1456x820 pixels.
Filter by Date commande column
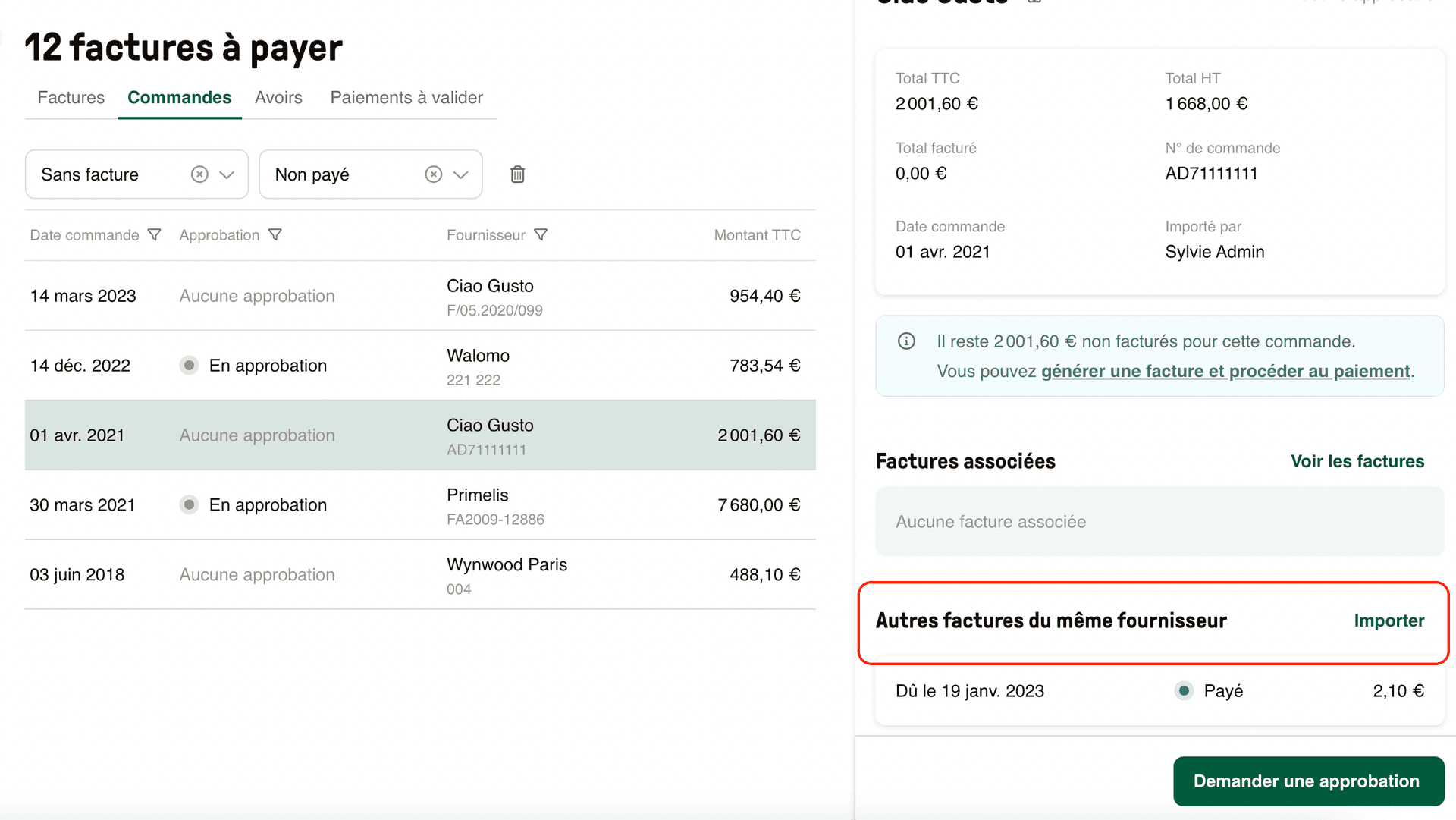[154, 235]
